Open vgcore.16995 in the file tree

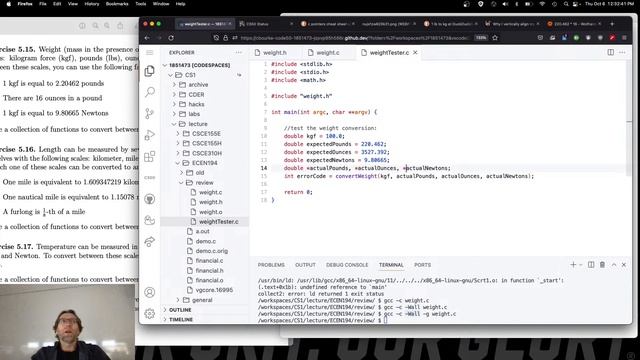(x=214, y=290)
